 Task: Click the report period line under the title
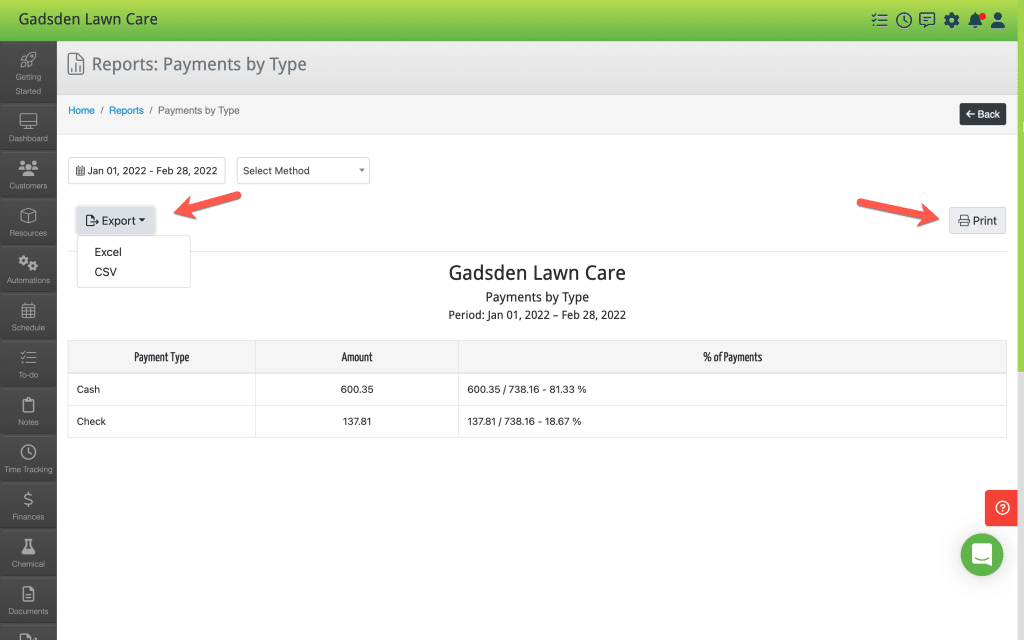(537, 315)
